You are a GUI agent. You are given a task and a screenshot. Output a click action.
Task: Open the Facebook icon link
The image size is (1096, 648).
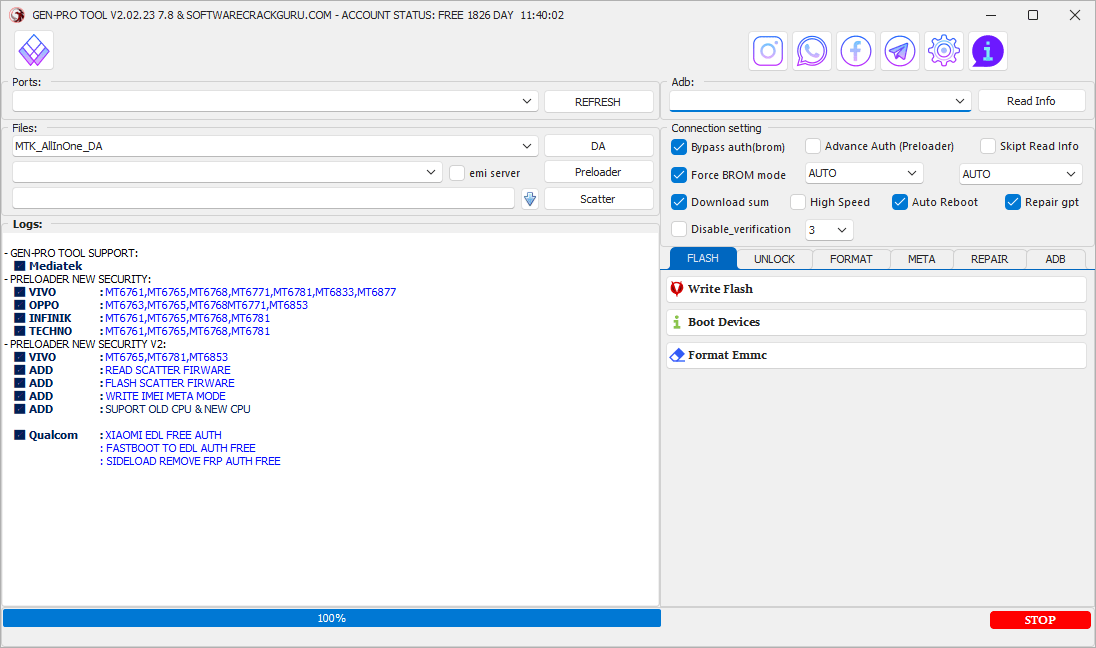click(856, 50)
